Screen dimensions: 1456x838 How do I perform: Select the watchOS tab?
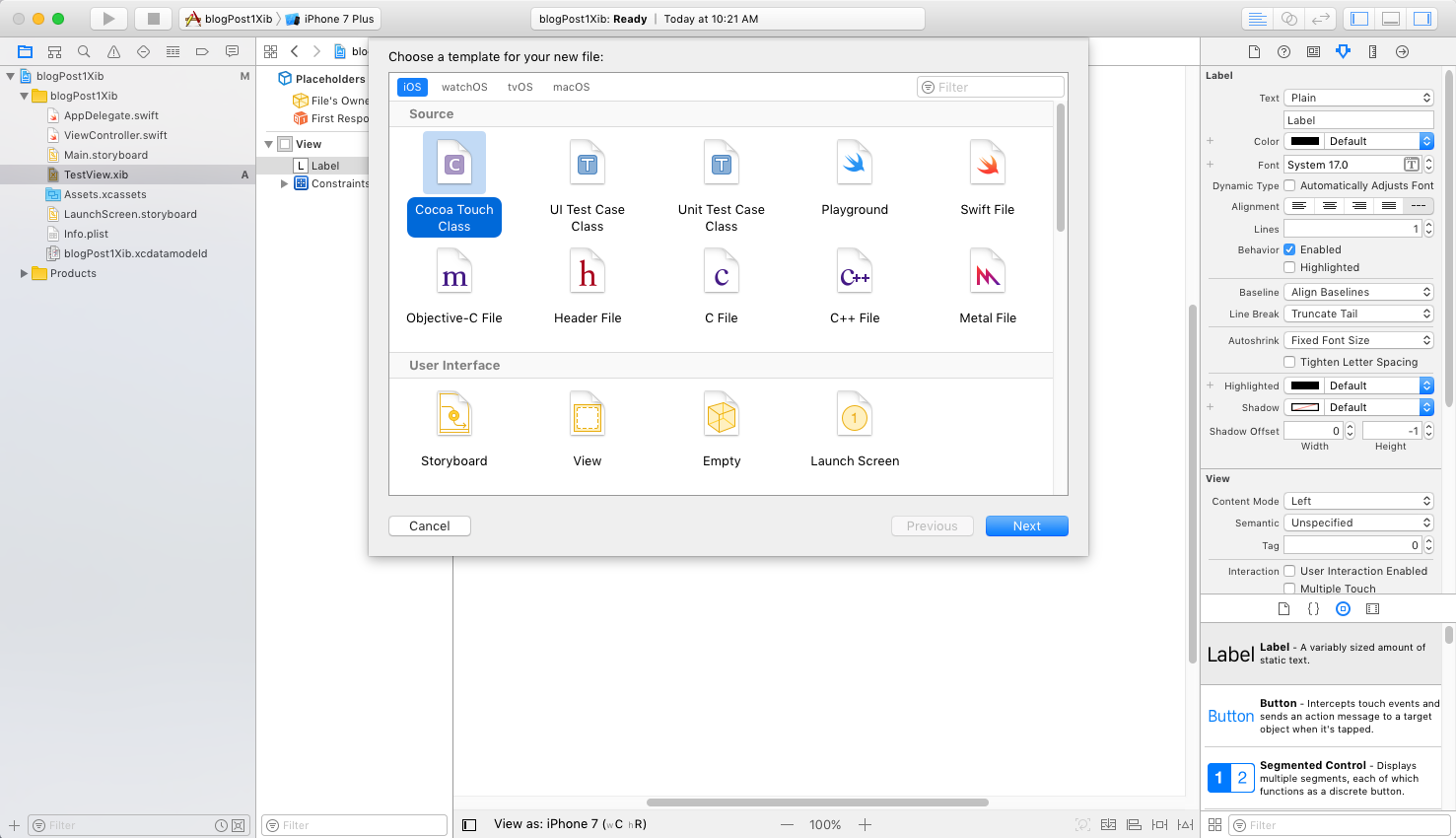(x=463, y=87)
